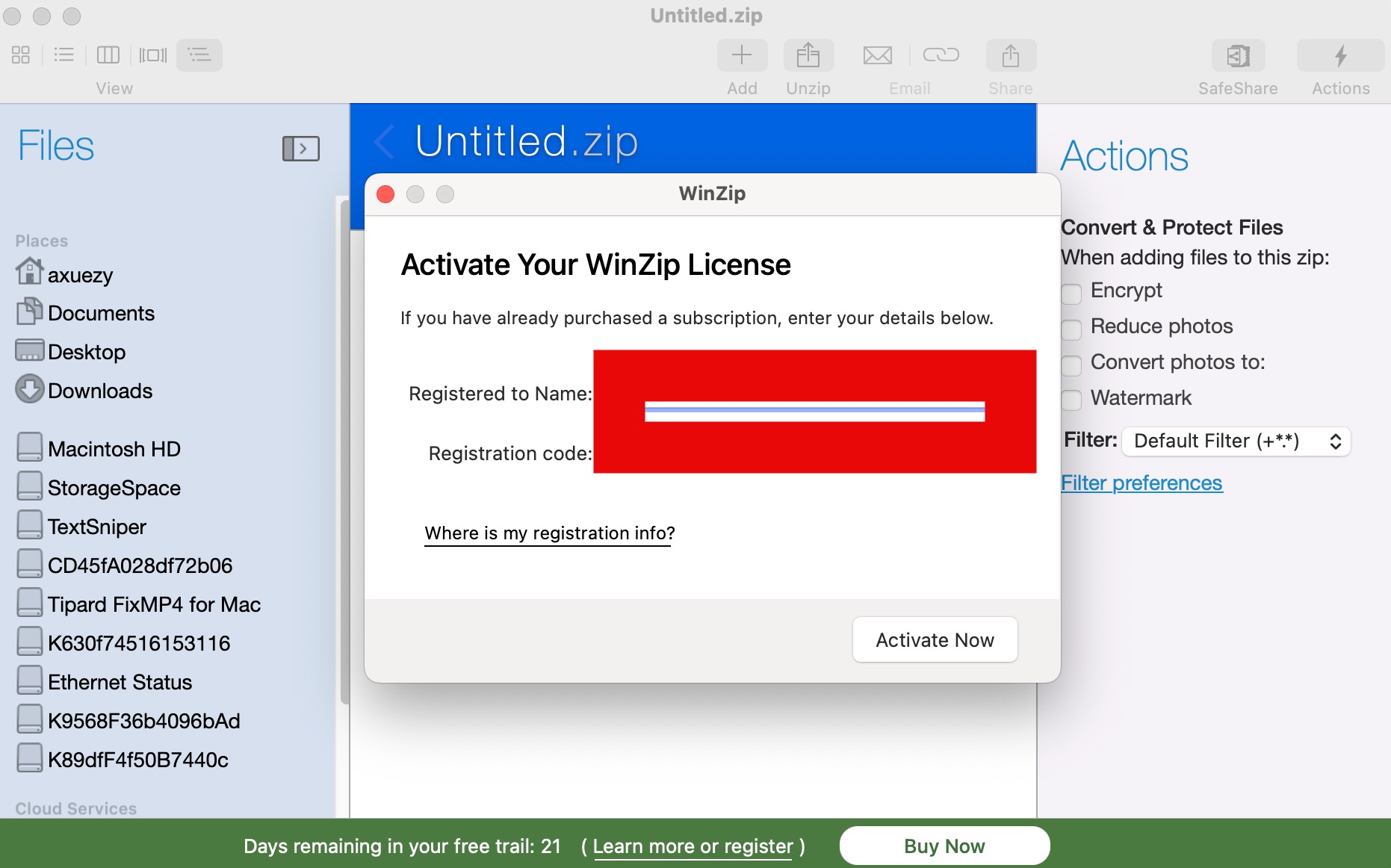Click the Unzip toolbar icon
Image resolution: width=1391 pixels, height=868 pixels.
point(808,56)
